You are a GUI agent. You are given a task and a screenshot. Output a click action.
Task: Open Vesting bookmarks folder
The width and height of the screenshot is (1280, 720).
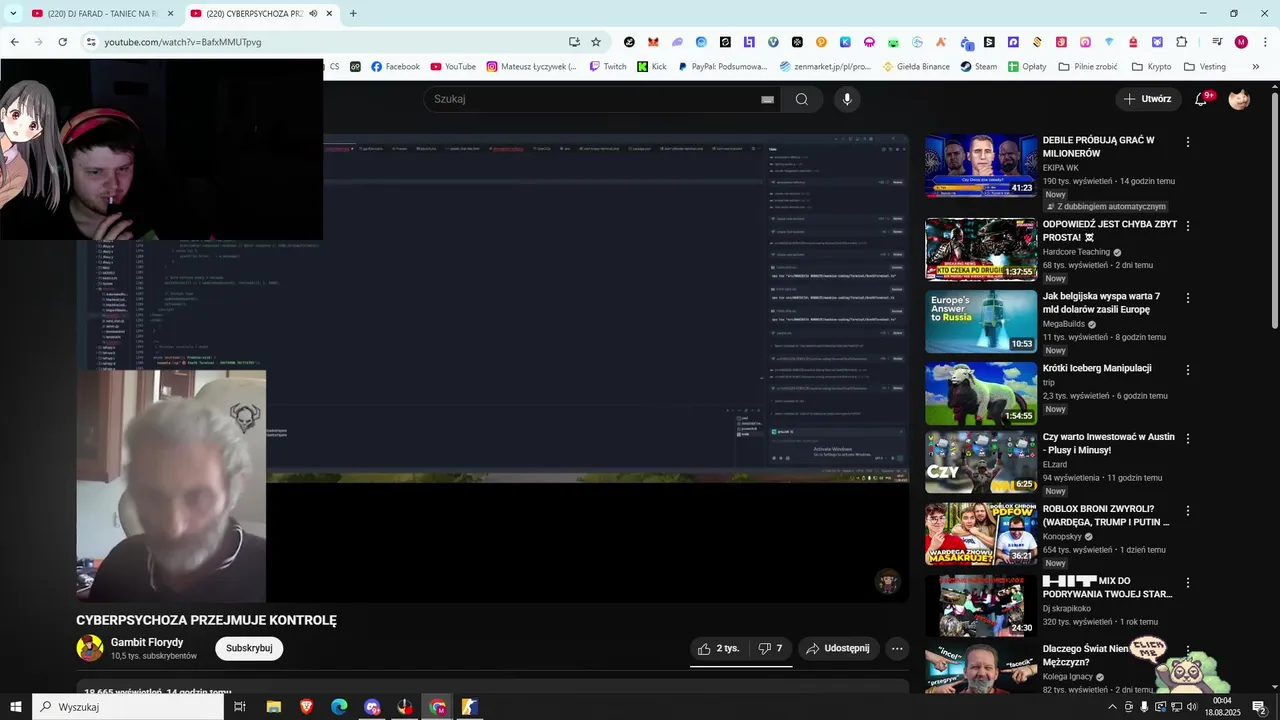click(1204, 67)
